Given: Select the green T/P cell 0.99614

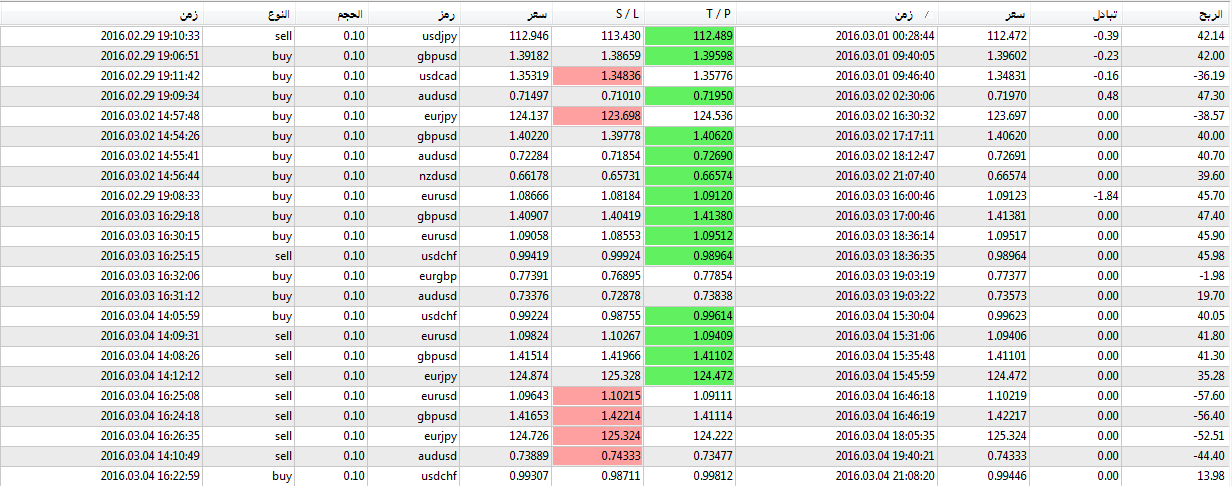Looking at the screenshot, I should [x=690, y=315].
